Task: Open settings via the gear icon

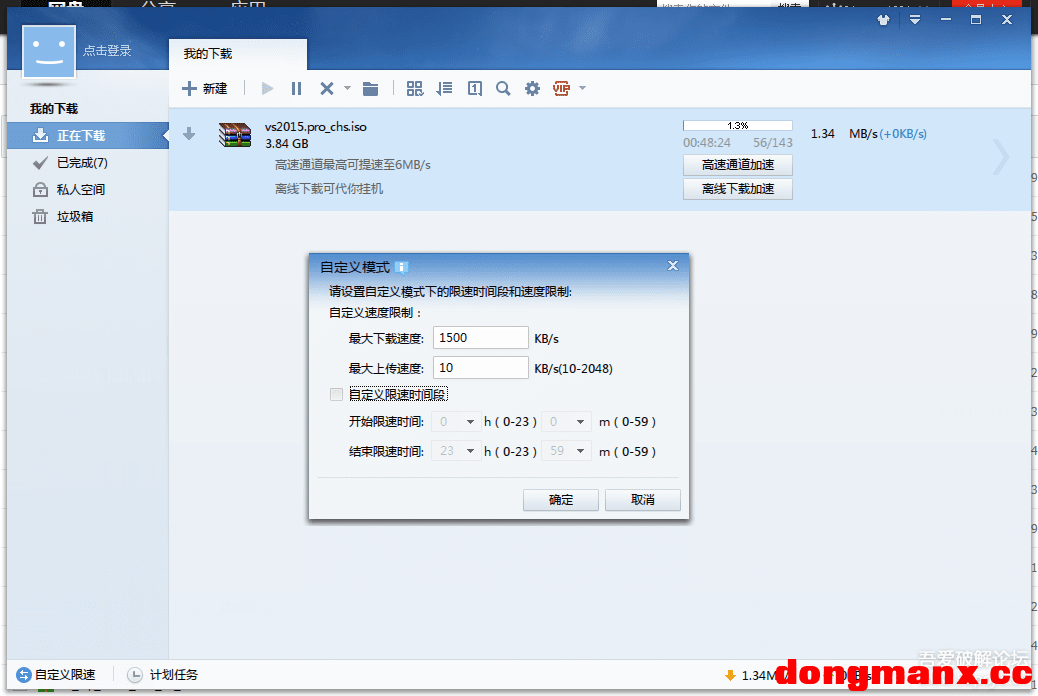Action: (x=532, y=89)
